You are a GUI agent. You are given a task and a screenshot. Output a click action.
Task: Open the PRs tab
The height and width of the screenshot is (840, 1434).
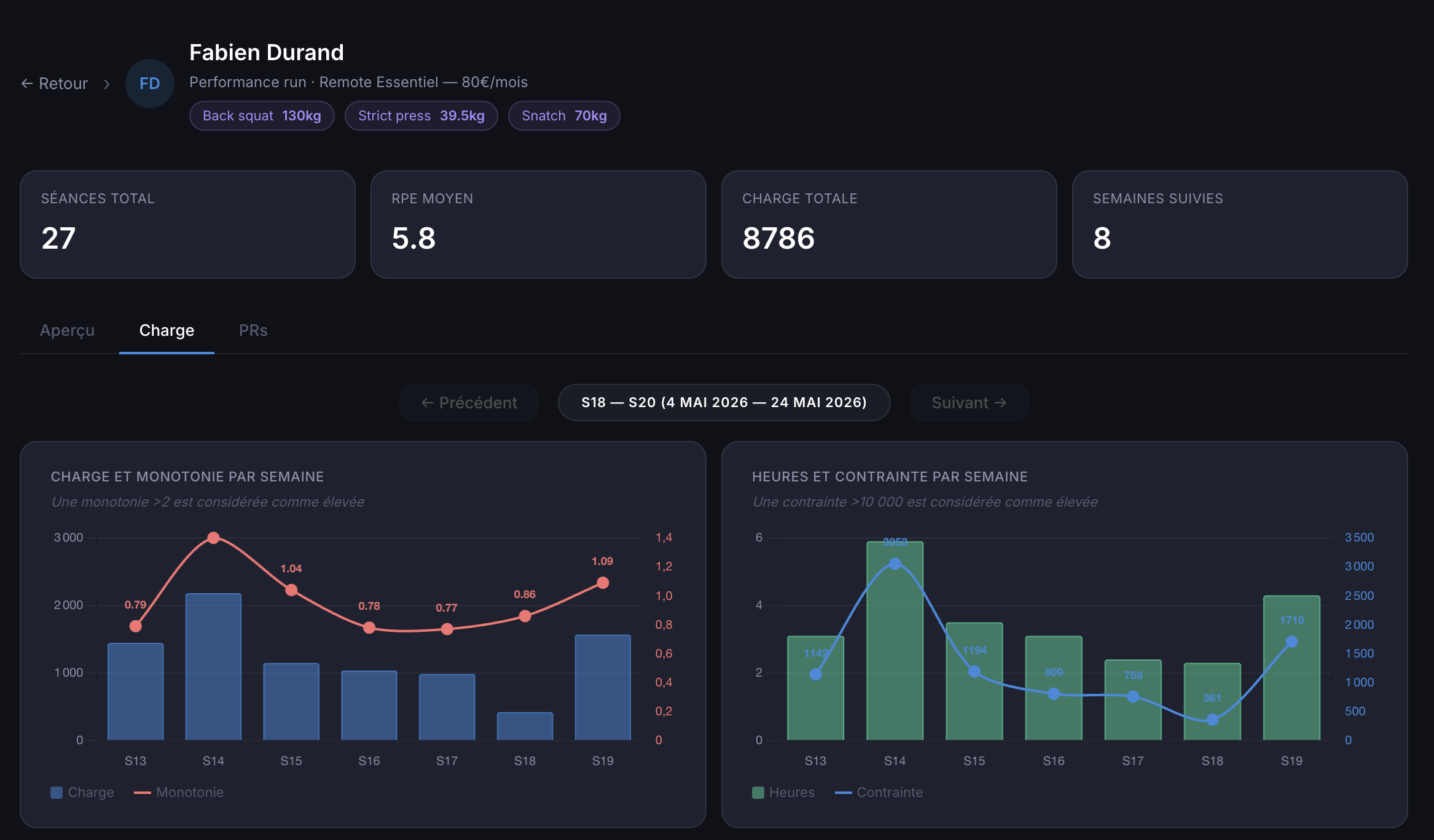[253, 330]
